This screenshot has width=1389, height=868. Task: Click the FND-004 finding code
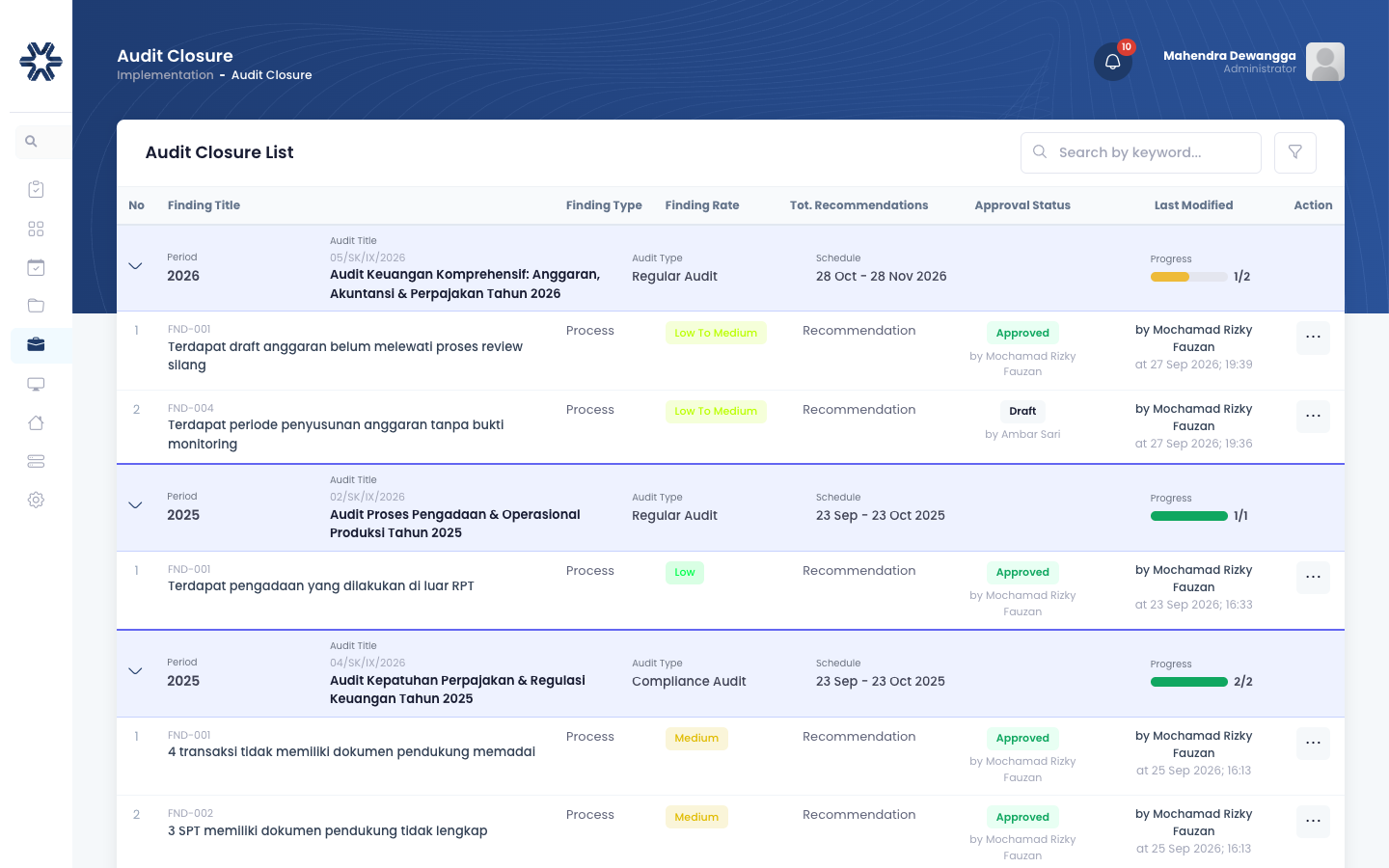click(x=191, y=409)
